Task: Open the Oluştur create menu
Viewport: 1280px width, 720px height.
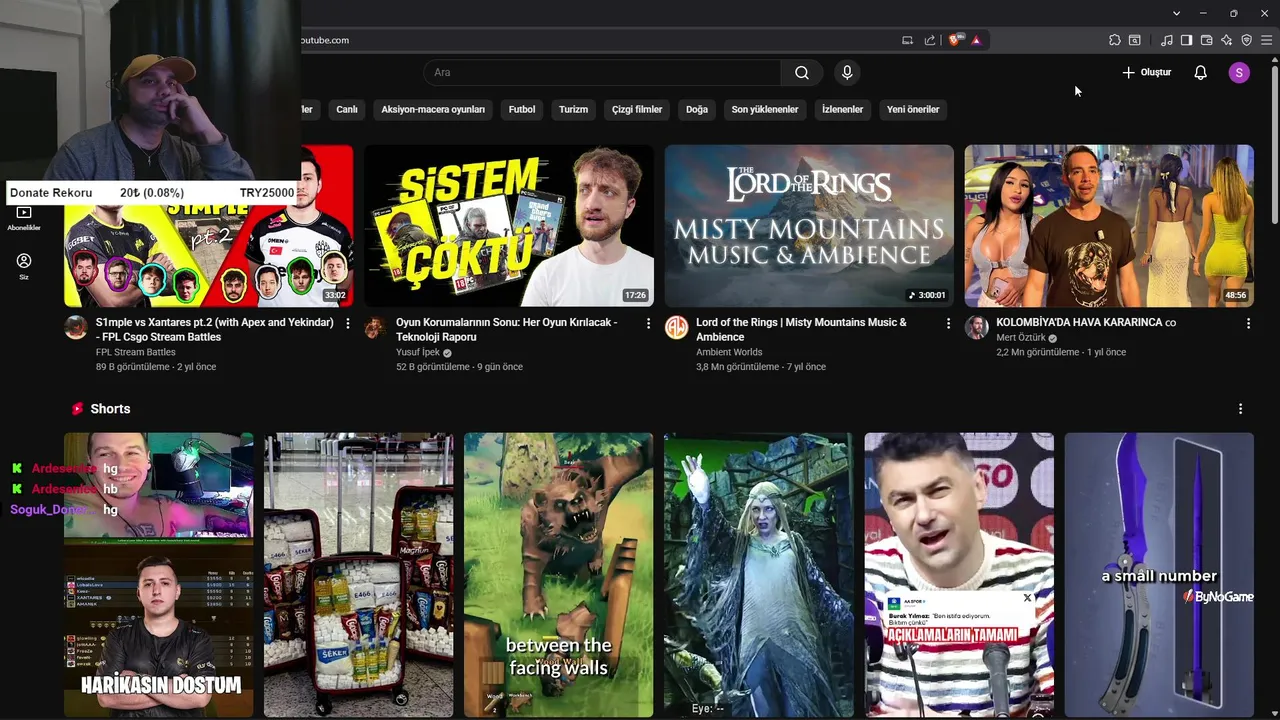Action: (x=1146, y=72)
